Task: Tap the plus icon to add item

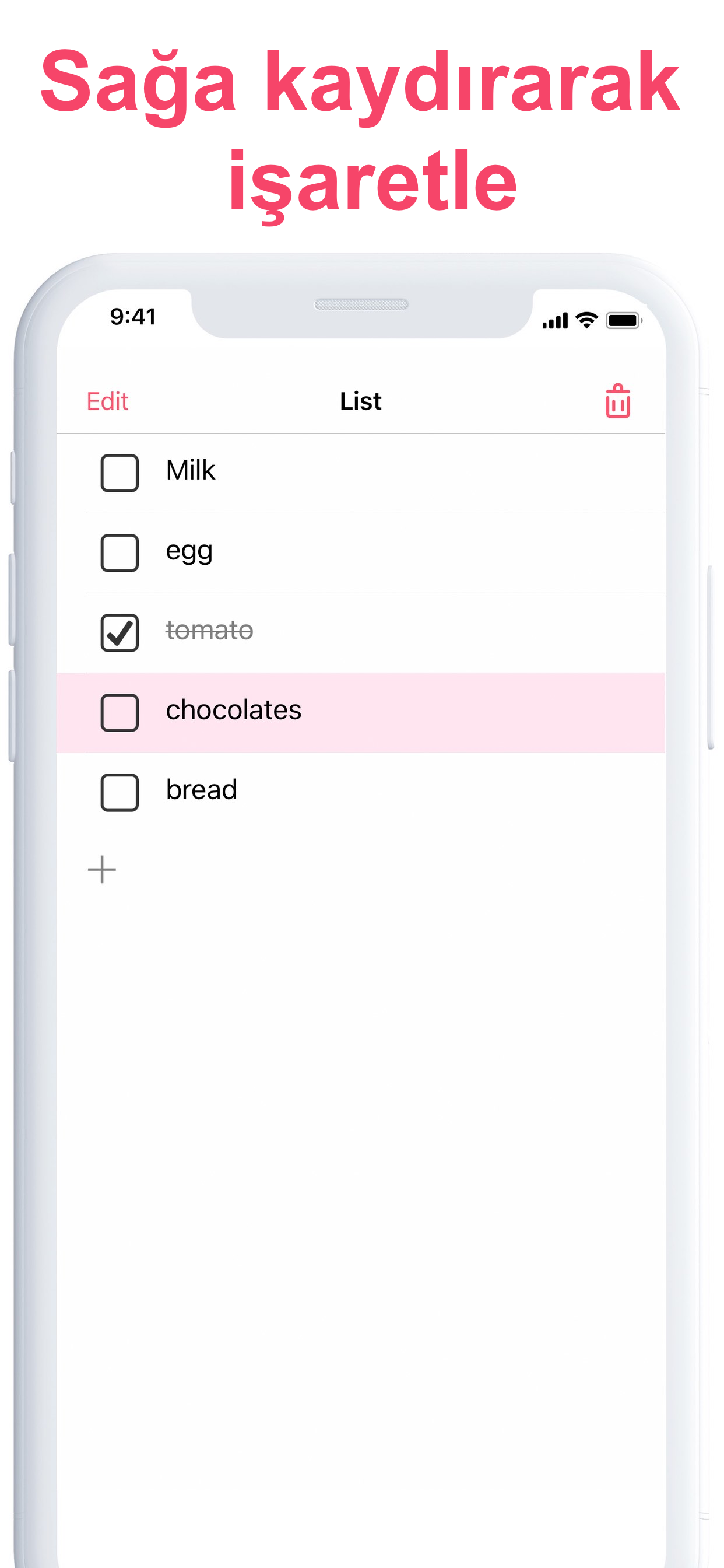Action: (101, 869)
